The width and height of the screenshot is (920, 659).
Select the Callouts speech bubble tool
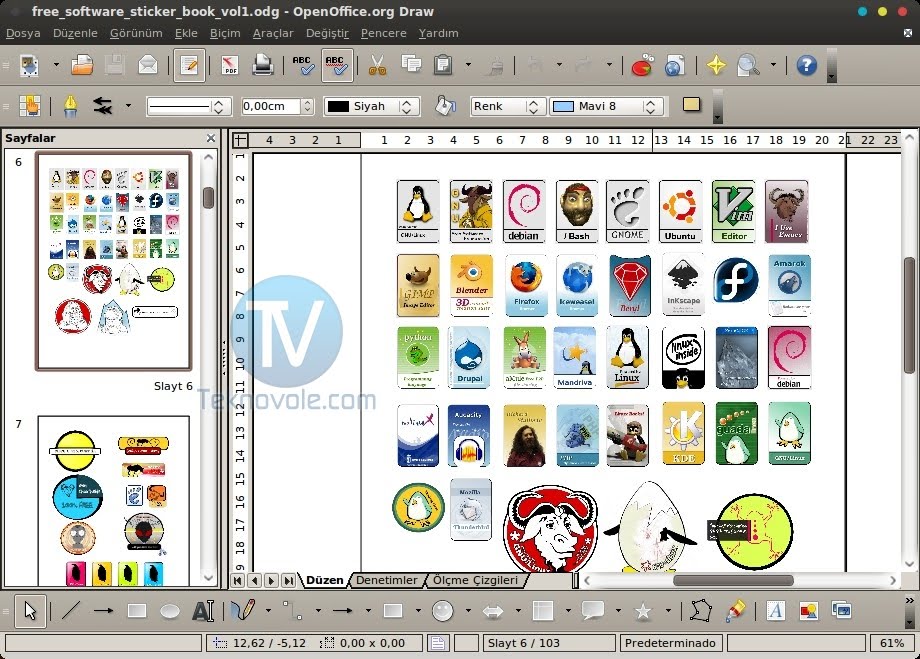click(x=593, y=611)
